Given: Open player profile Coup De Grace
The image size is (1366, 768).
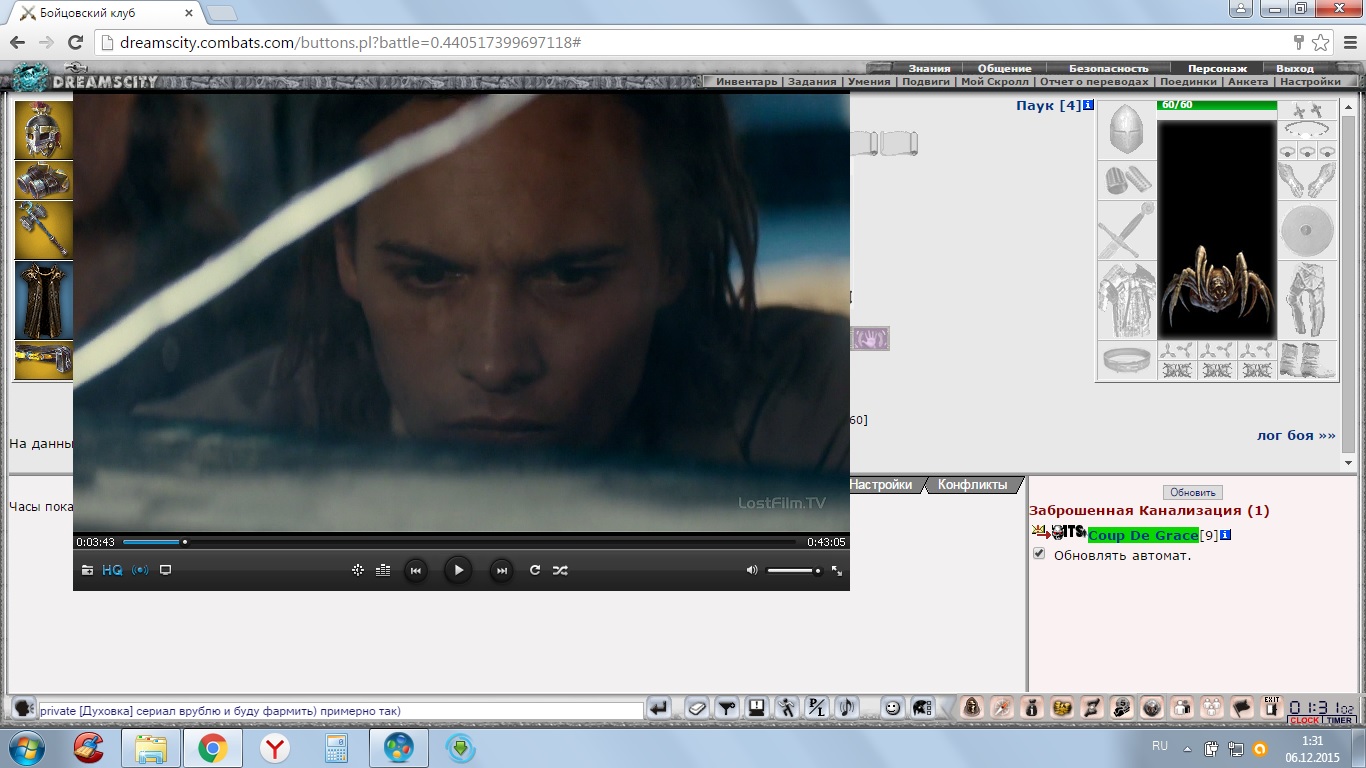Looking at the screenshot, I should pyautogui.click(x=1143, y=536).
